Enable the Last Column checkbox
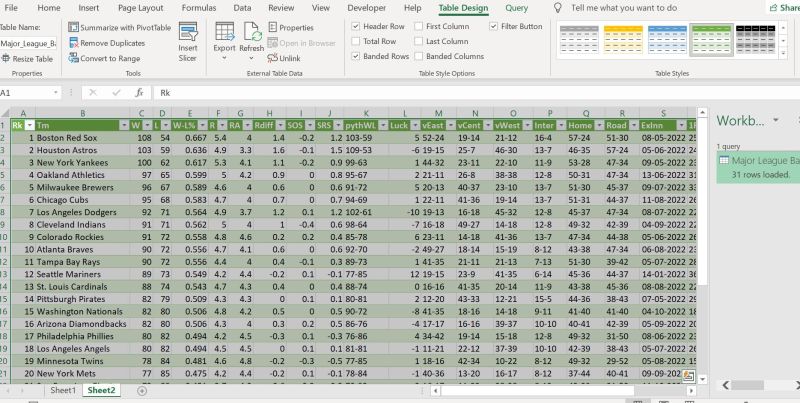This screenshot has width=800, height=403. click(x=418, y=41)
